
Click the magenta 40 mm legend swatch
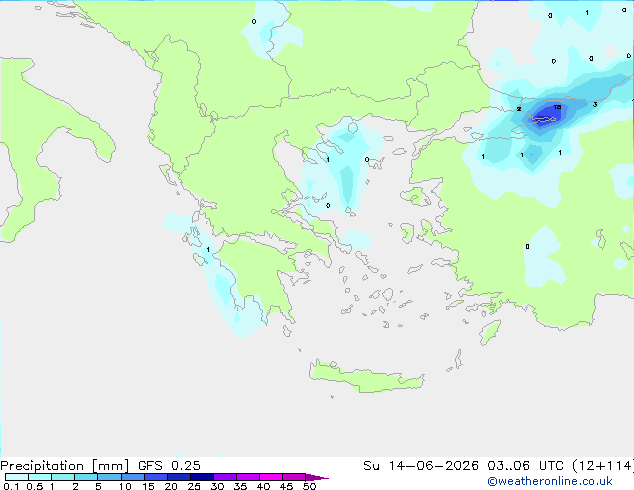[271, 477]
